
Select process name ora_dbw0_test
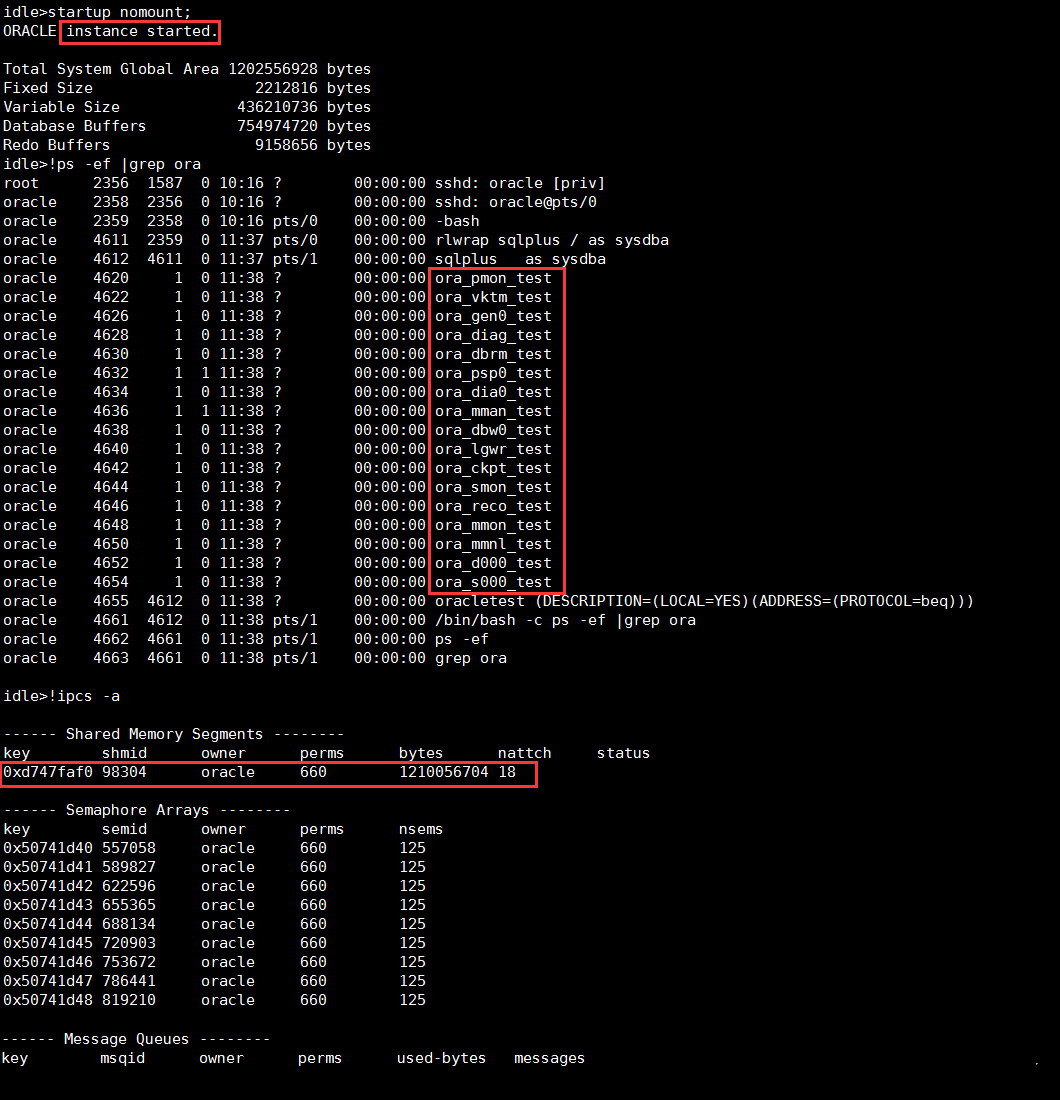pyautogui.click(x=493, y=429)
